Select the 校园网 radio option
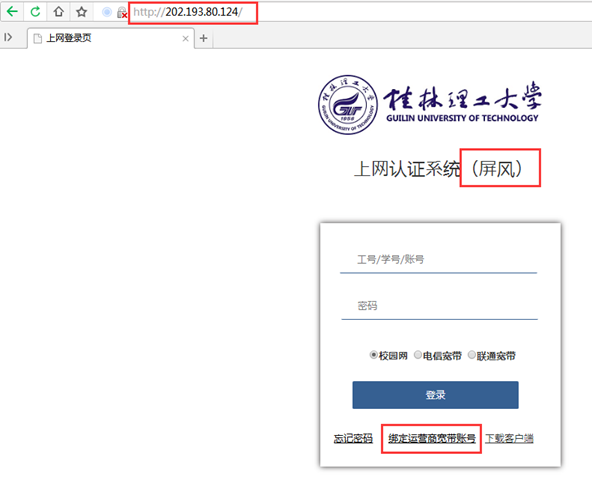The height and width of the screenshot is (498, 592). 373,355
